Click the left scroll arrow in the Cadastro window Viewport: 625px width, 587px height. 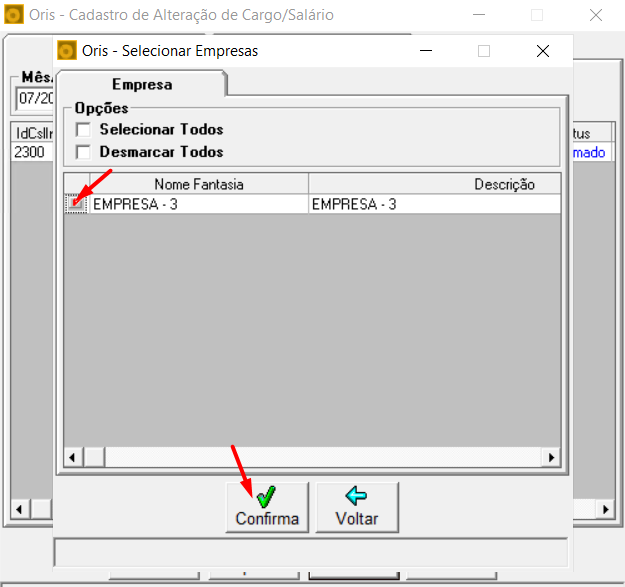20,509
